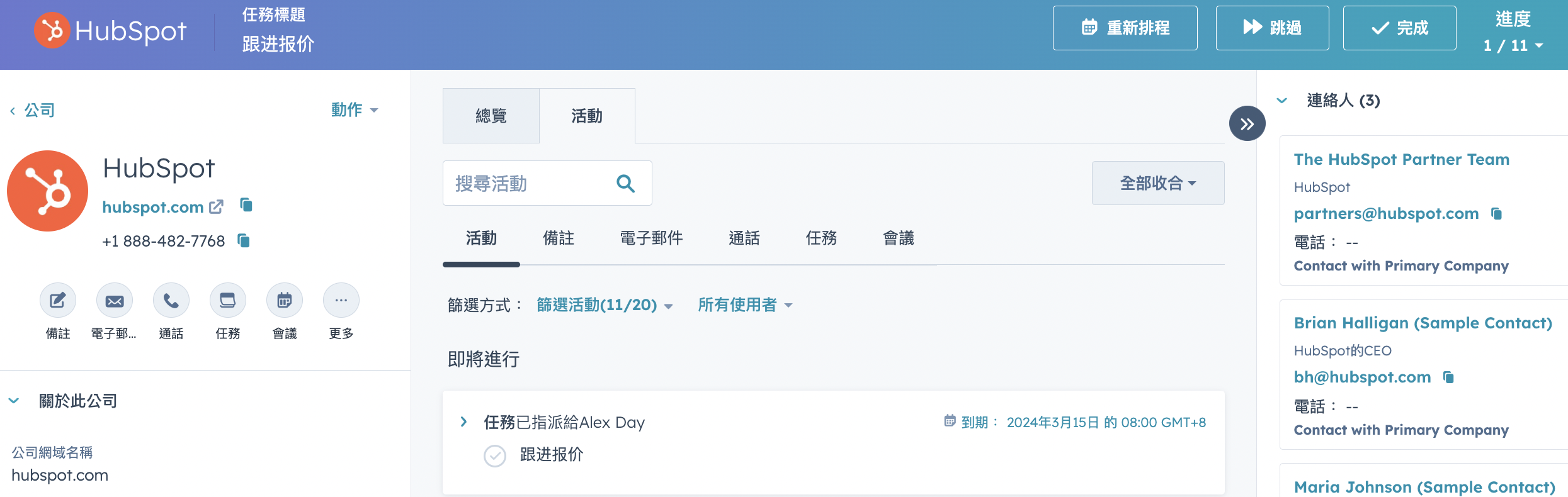Open Maria Johnson (Sample Contact)
The width and height of the screenshot is (1568, 497).
pos(1424,487)
